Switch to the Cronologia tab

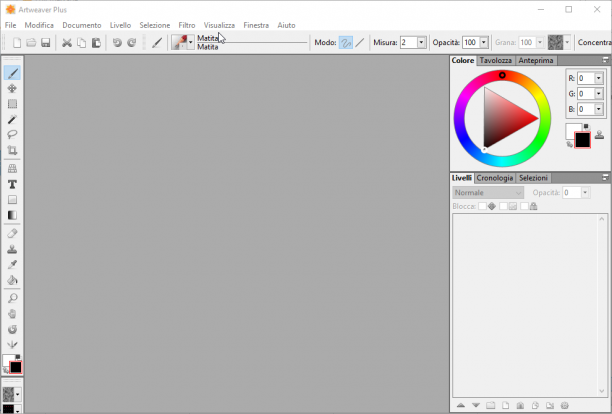pos(495,178)
